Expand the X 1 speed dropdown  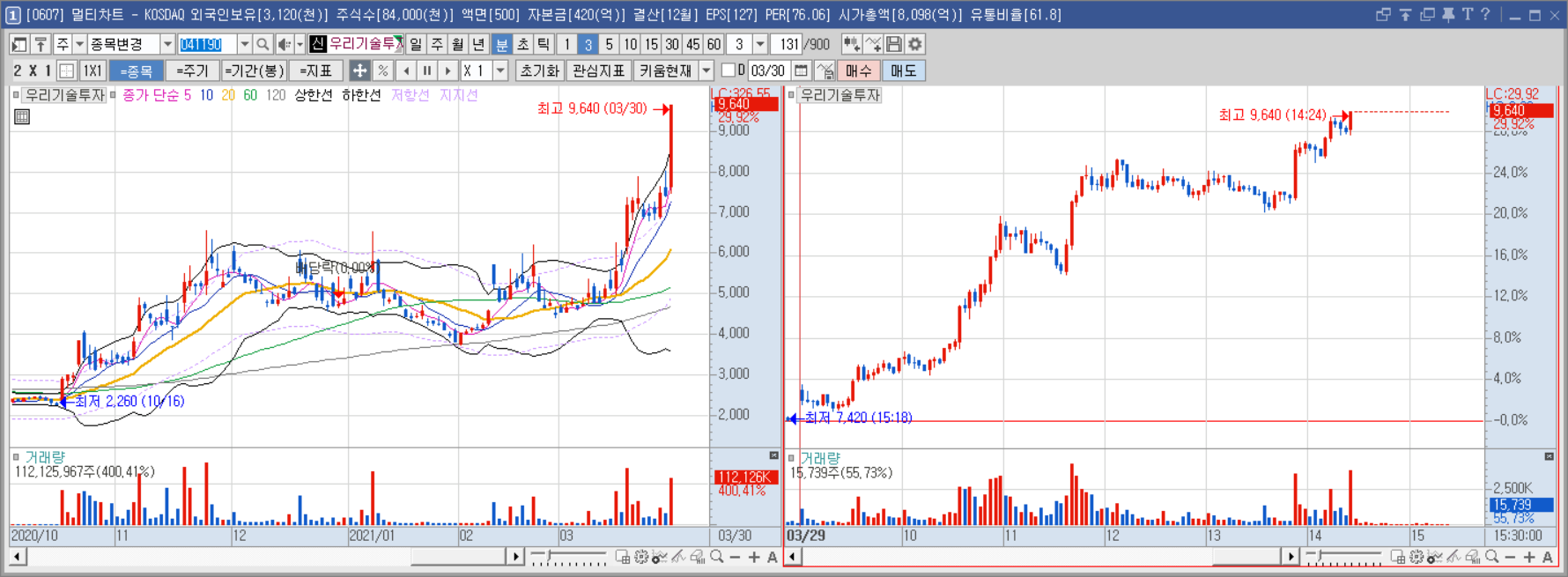click(x=500, y=70)
